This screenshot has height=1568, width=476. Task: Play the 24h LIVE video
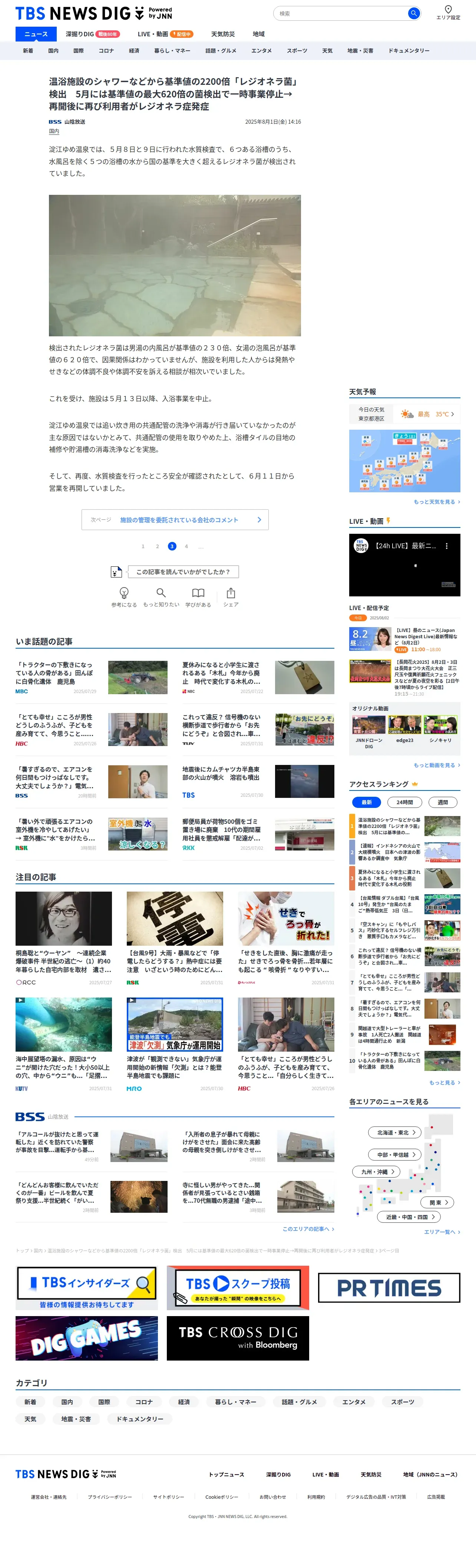pos(405,565)
